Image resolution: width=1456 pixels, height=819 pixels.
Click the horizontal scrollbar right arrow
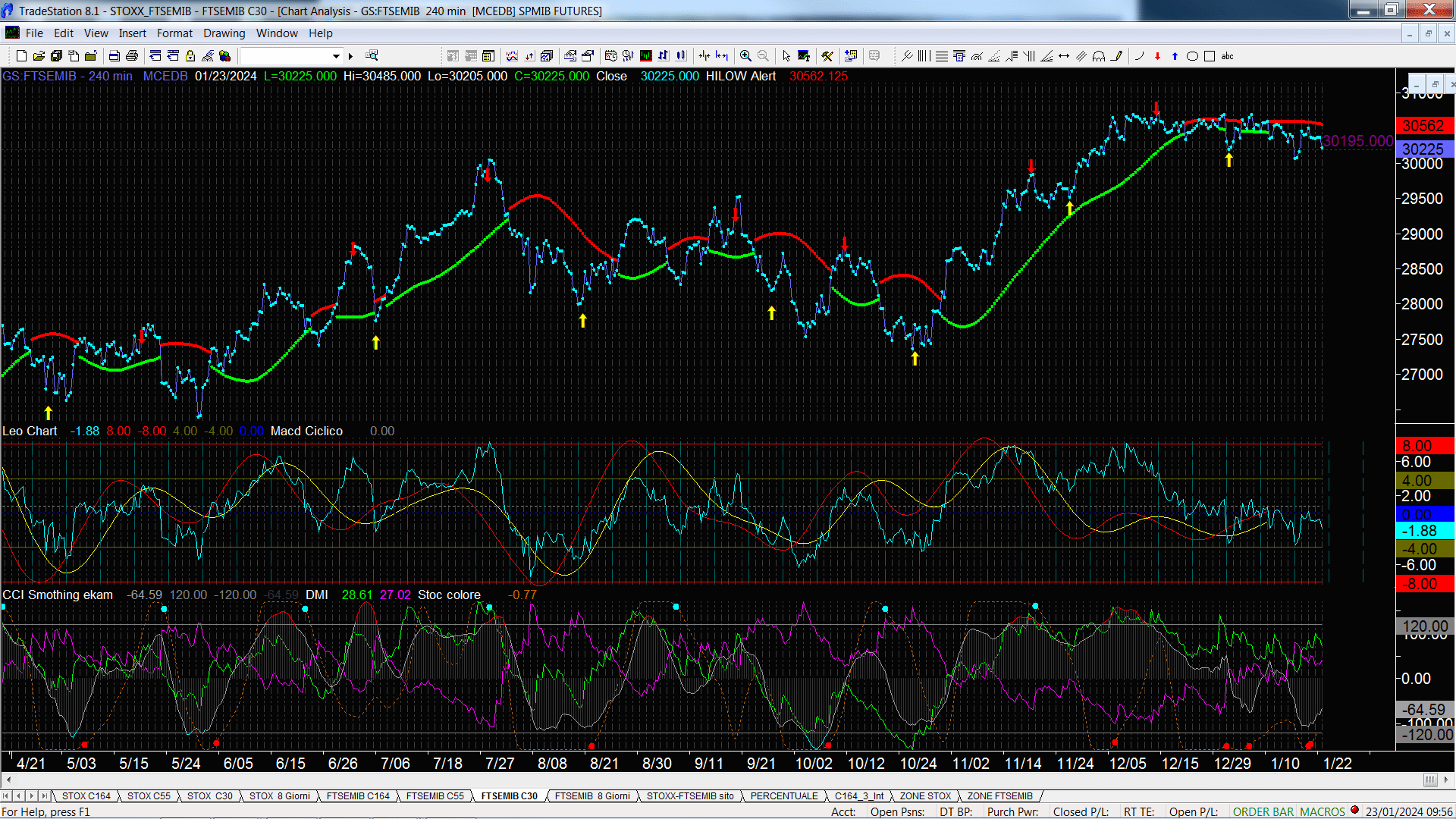click(x=1447, y=780)
